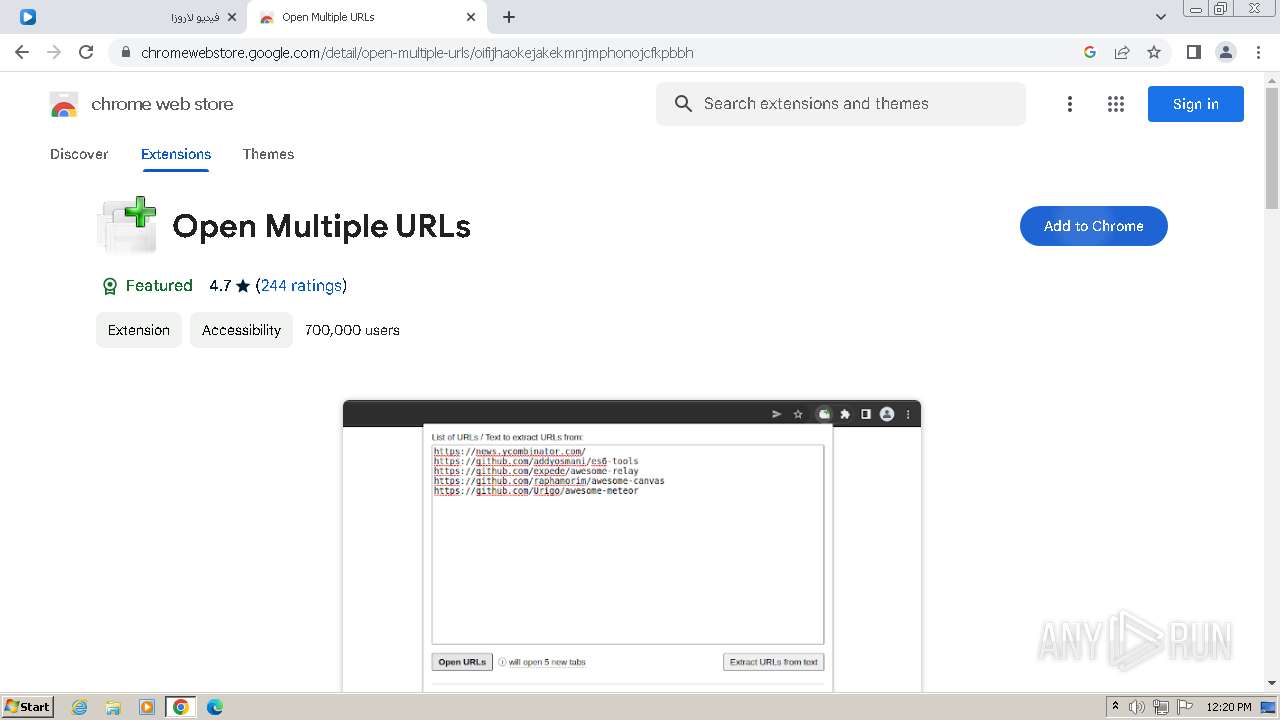Sign in to Chrome Web Store
The image size is (1280, 720).
[1196, 104]
